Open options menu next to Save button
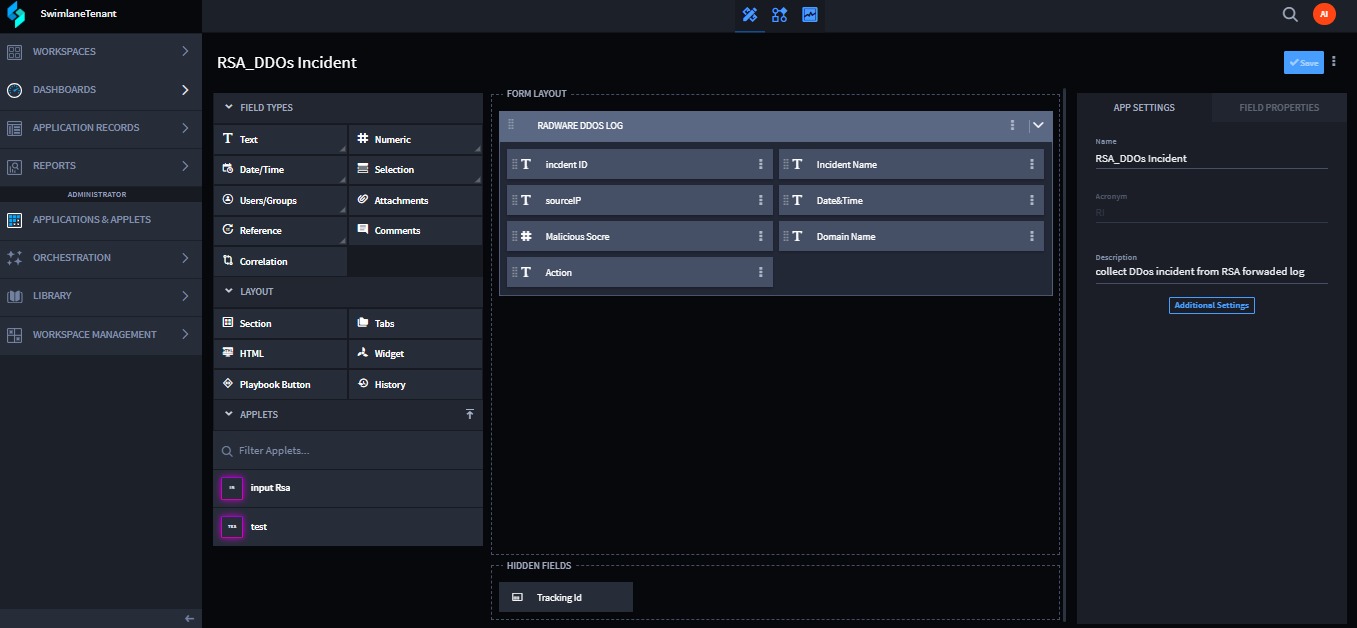Viewport: 1357px width, 628px height. coord(1334,62)
